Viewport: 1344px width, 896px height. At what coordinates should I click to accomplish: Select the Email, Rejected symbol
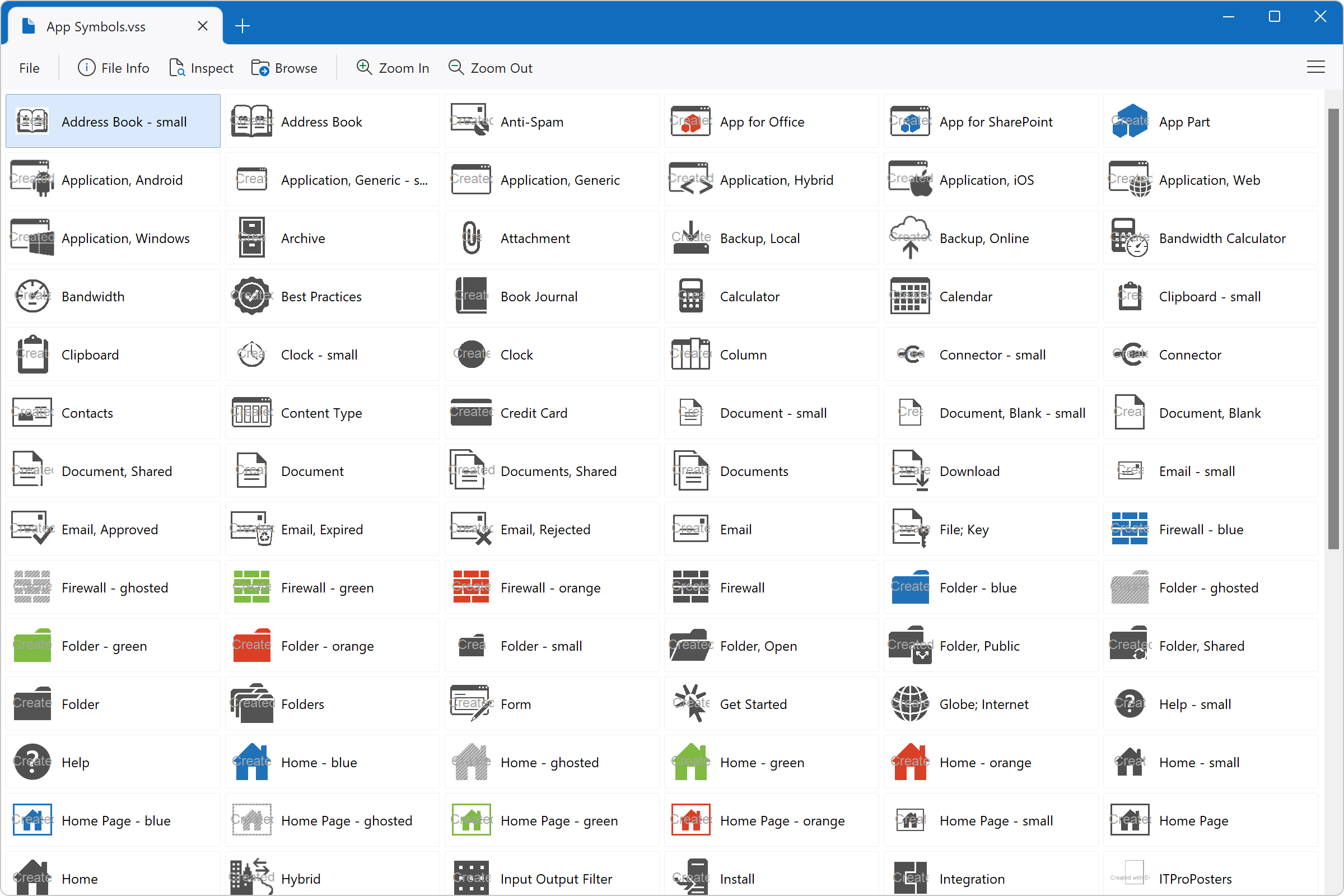coord(551,529)
